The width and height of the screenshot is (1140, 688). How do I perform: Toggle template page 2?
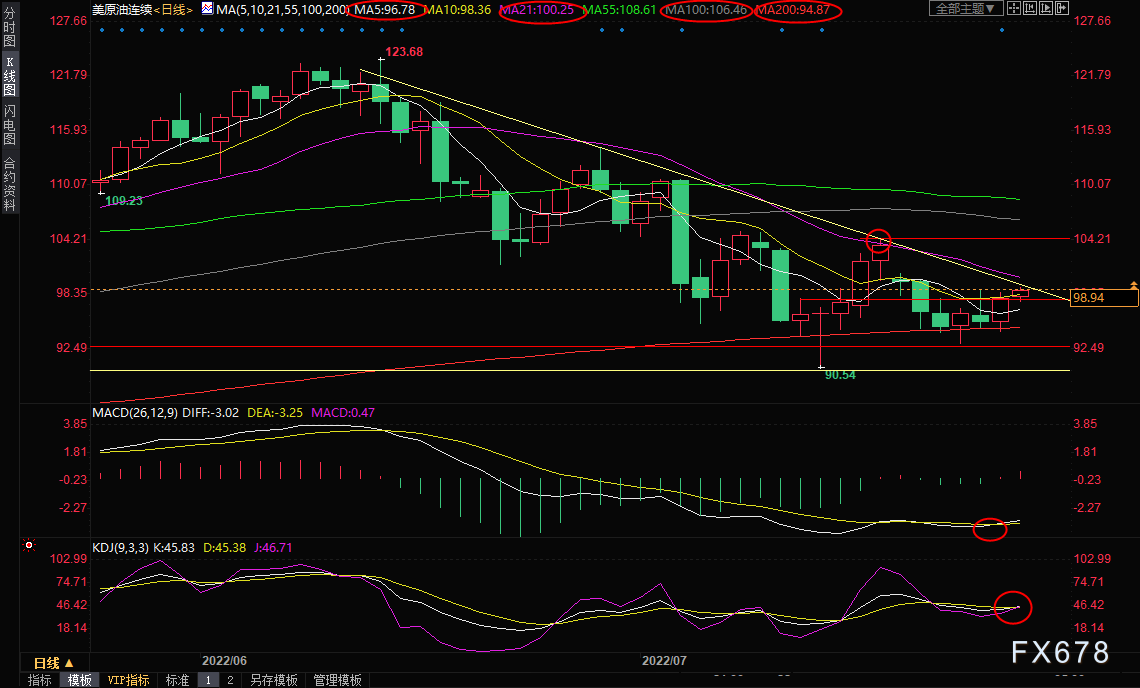click(229, 680)
